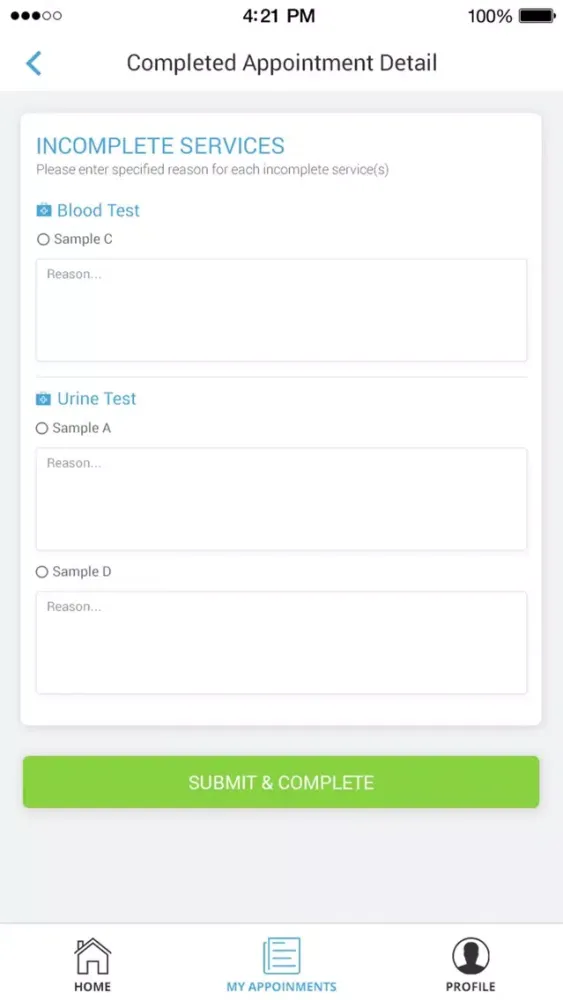Select the Sample D radio button
The width and height of the screenshot is (563, 1000).
coord(42,572)
